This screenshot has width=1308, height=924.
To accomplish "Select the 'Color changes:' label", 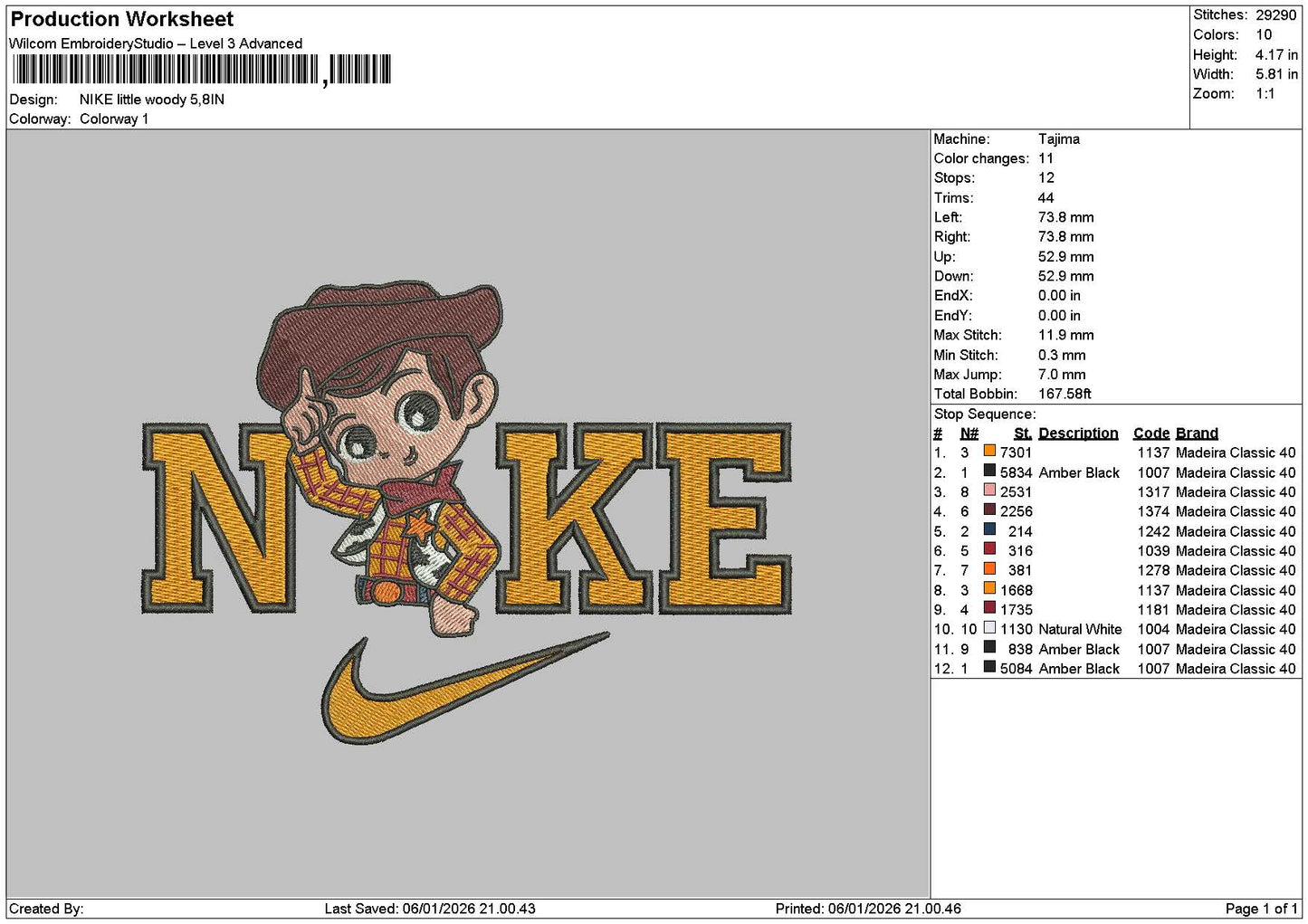I will pos(981,158).
